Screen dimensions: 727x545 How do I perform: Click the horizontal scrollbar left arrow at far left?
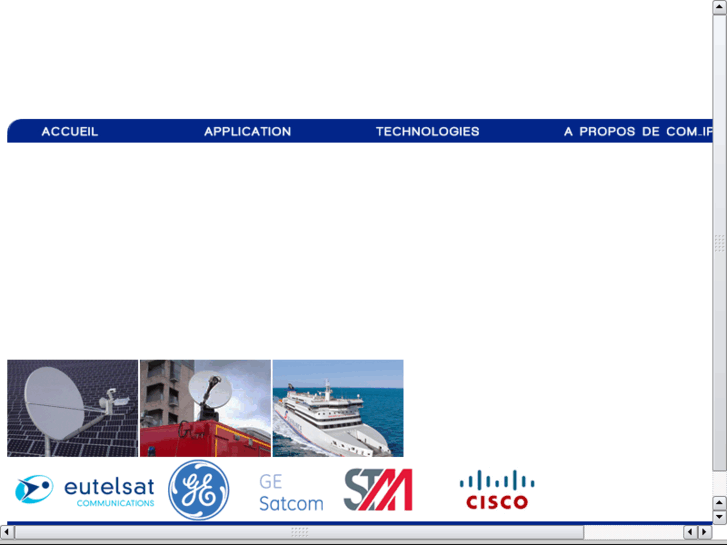pos(6,532)
